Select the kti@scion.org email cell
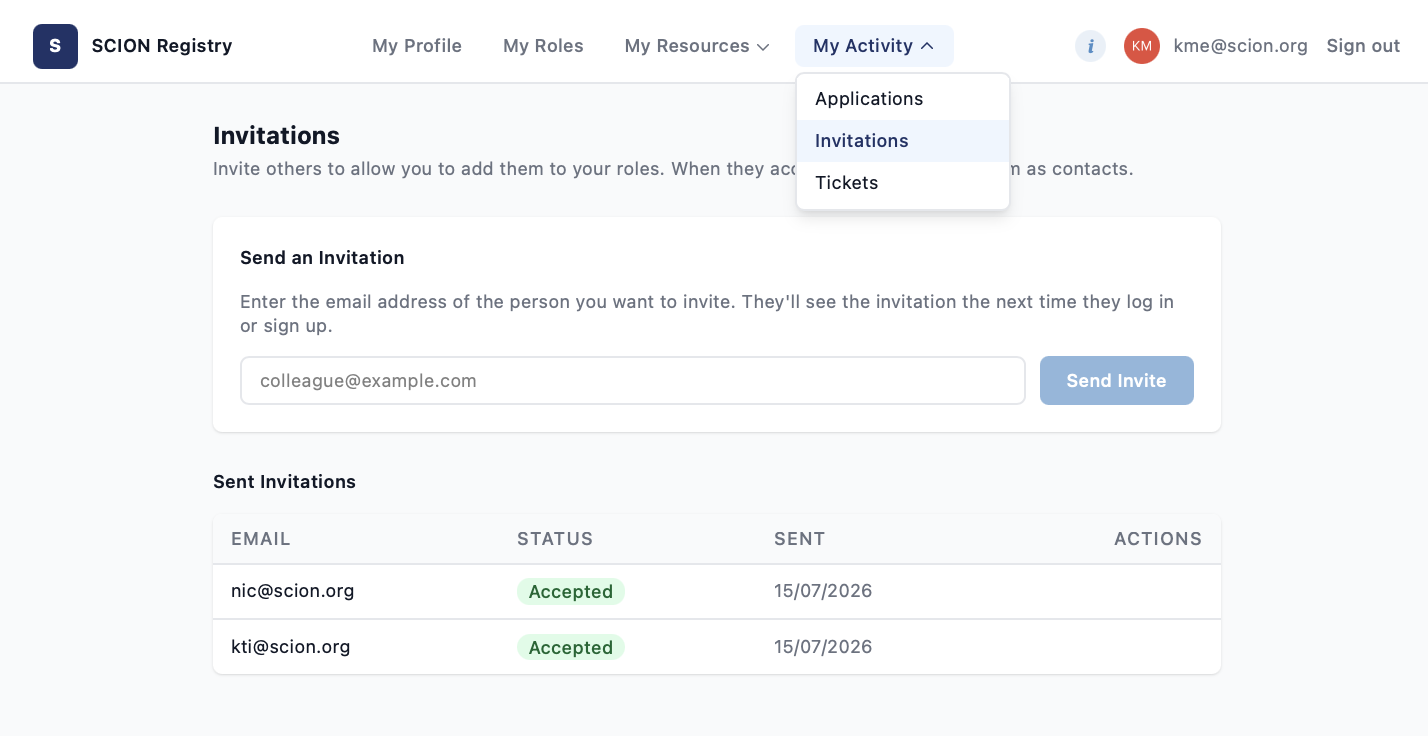This screenshot has width=1428, height=736. [x=291, y=647]
